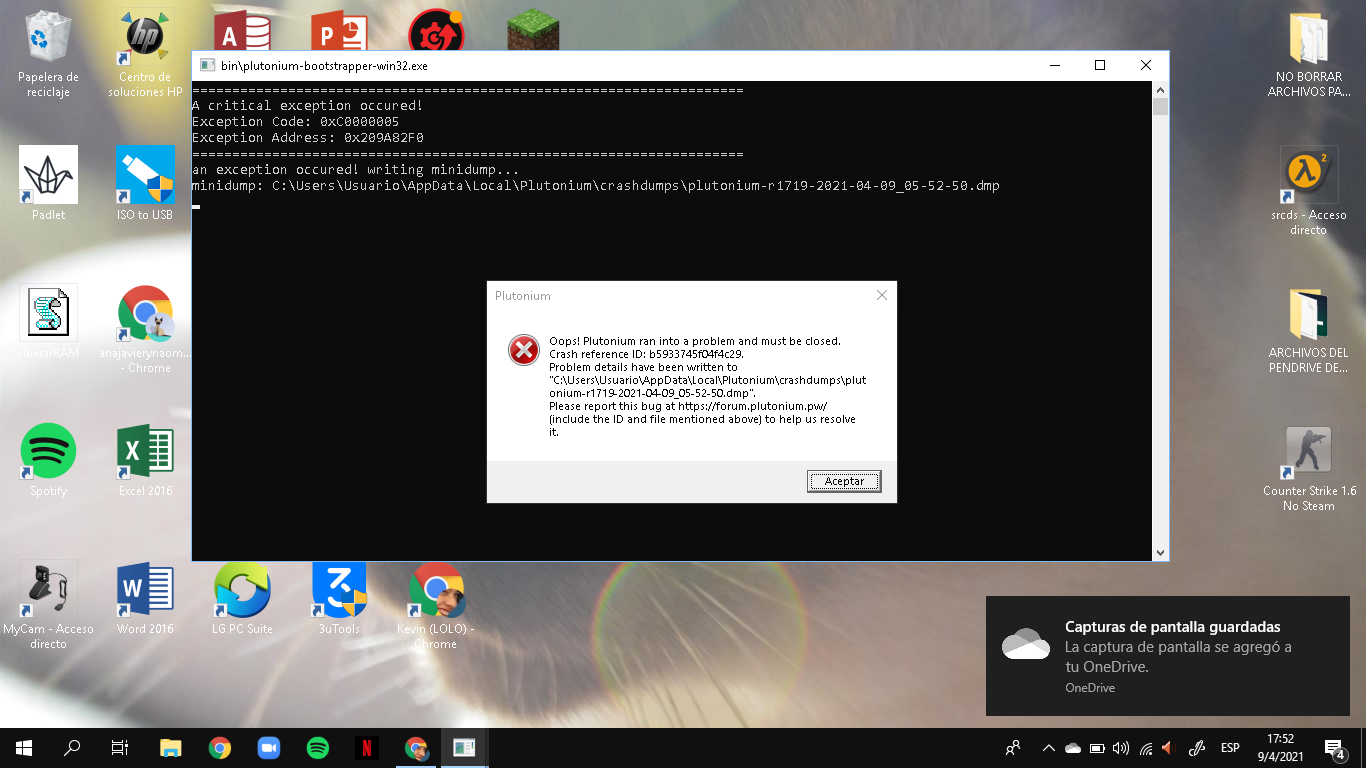
Task: Select the Plutonium console taskbar item
Action: pyautogui.click(x=464, y=748)
